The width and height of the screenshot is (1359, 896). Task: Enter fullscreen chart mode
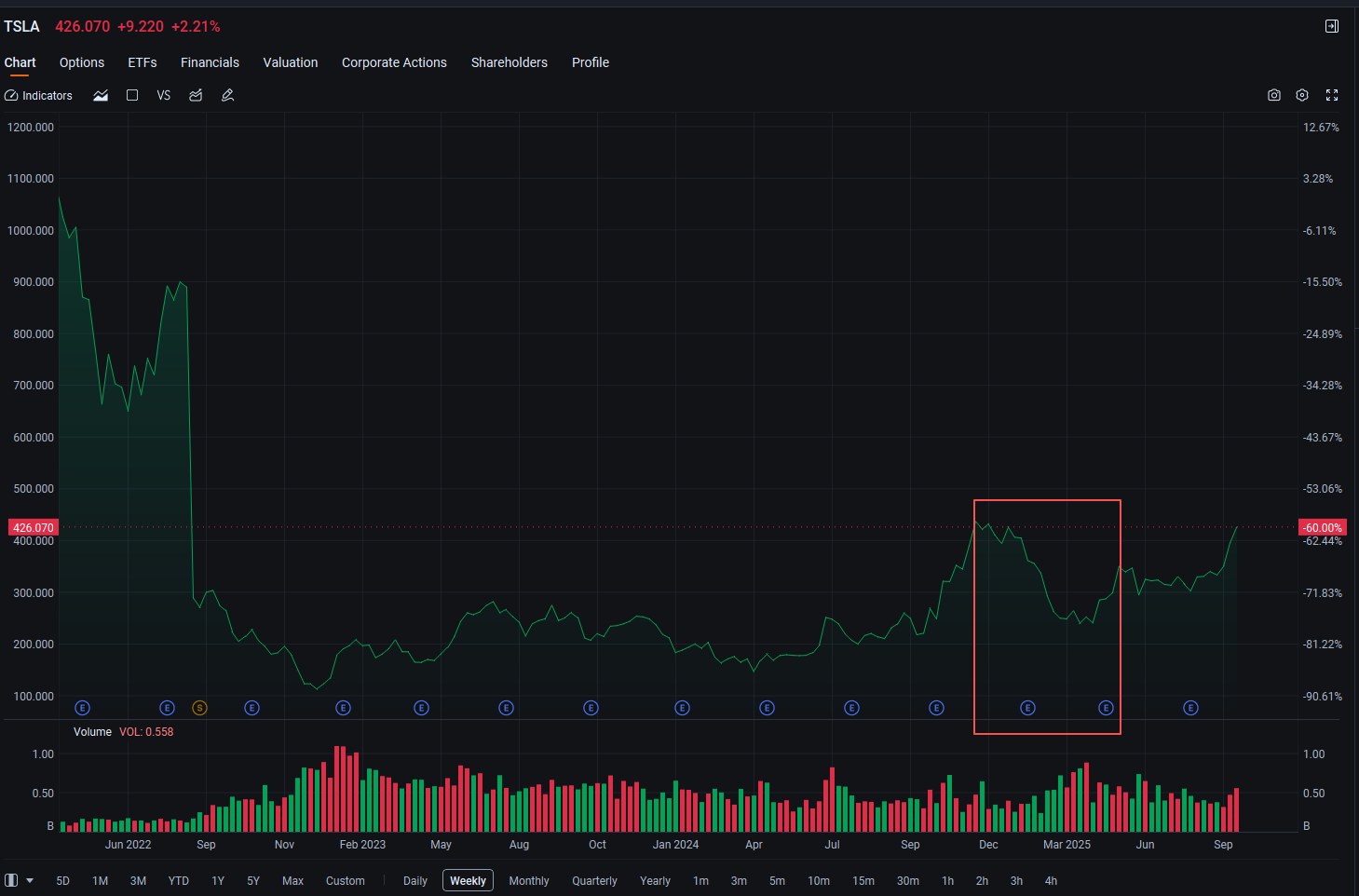pos(1332,95)
